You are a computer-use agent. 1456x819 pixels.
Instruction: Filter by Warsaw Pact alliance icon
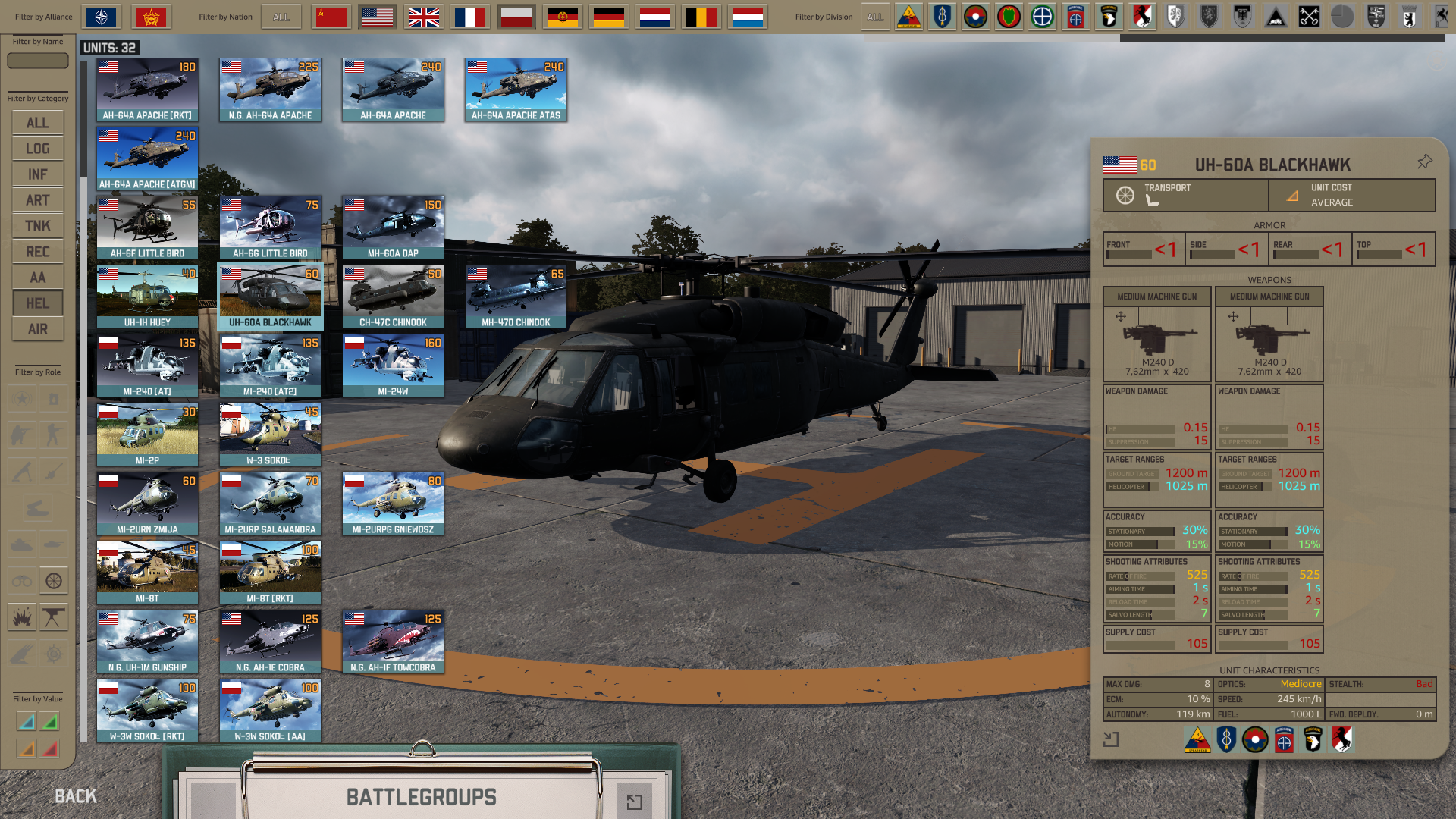pyautogui.click(x=150, y=17)
